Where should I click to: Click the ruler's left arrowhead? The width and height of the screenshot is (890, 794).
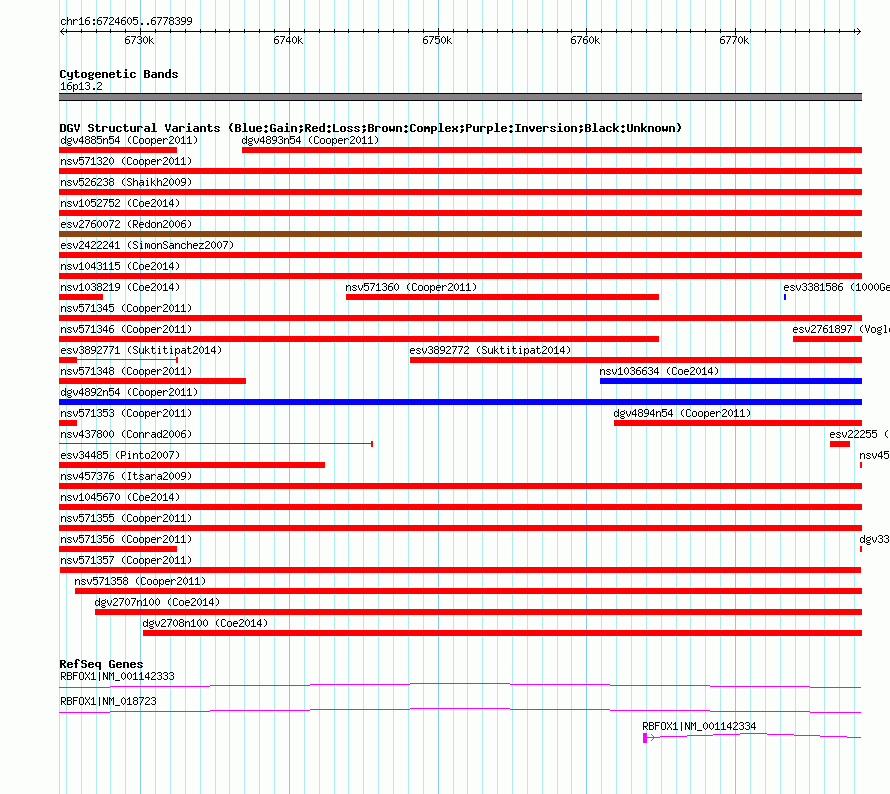(x=62, y=32)
